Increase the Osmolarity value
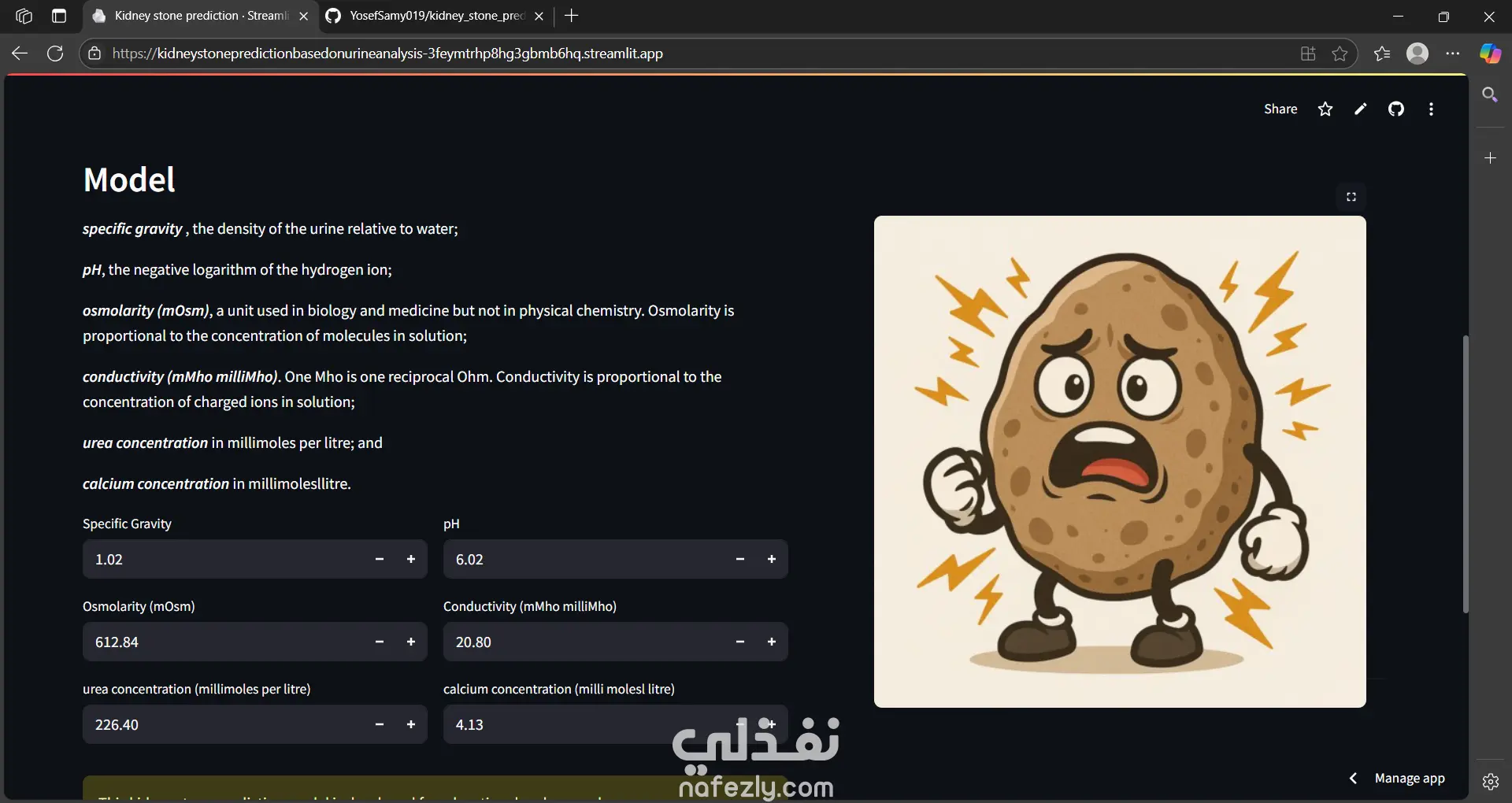This screenshot has width=1512, height=803. click(411, 642)
